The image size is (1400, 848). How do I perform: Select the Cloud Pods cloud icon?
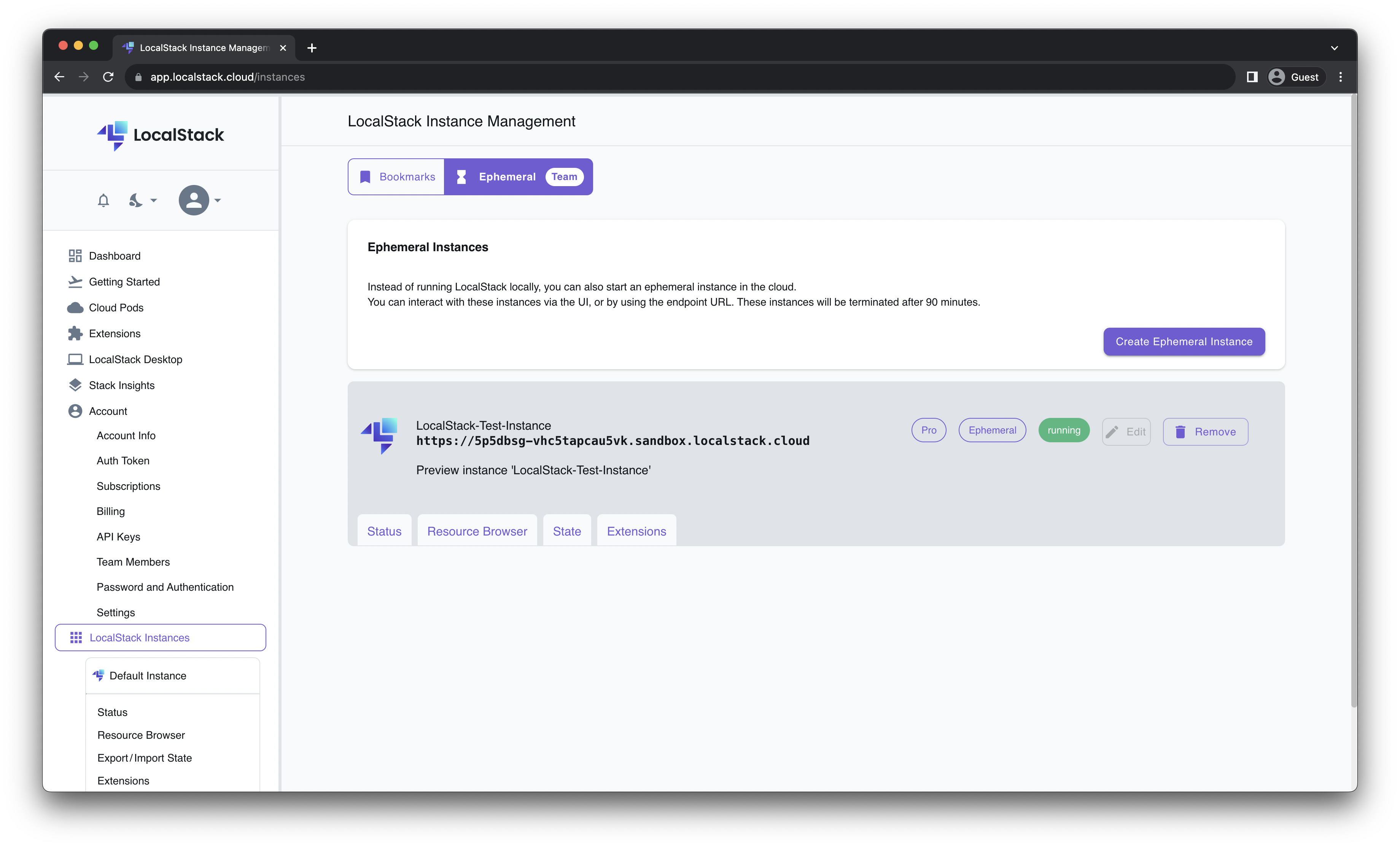[75, 308]
